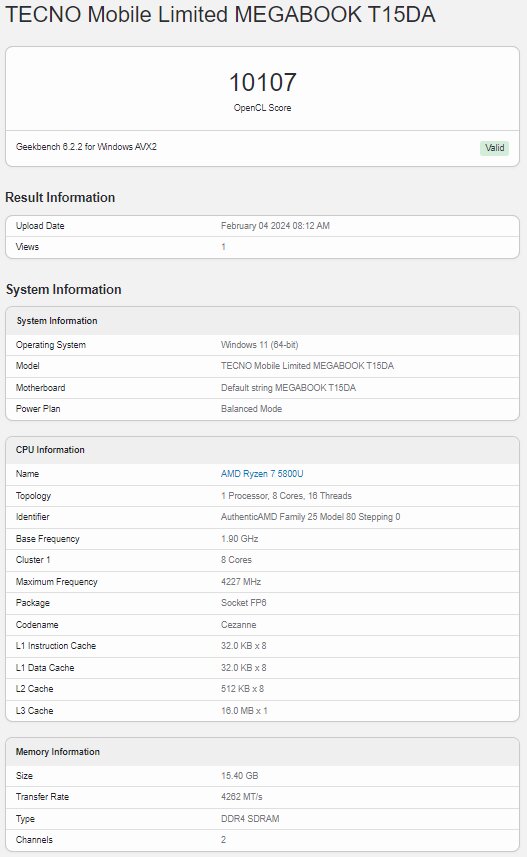The image size is (527, 857).
Task: Click the CPU Information table header
Action: (50, 450)
